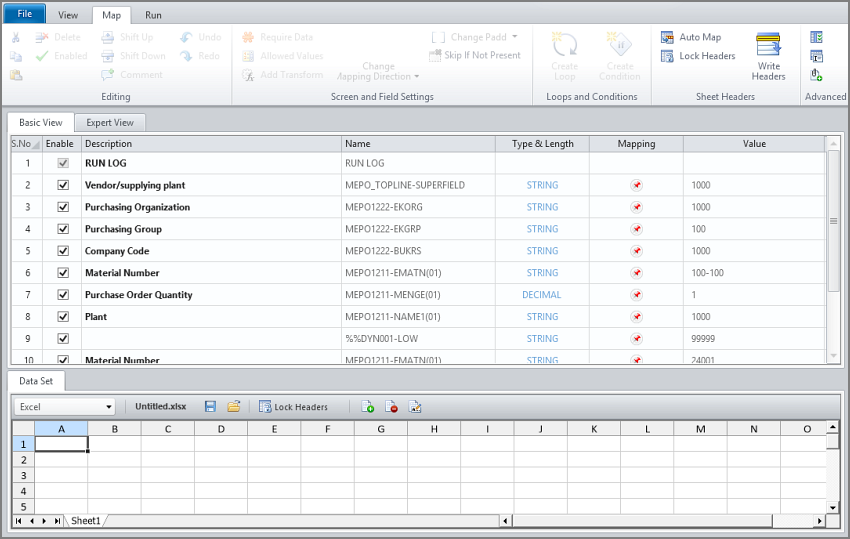Select the Data Set tab
The width and height of the screenshot is (850, 539).
[x=36, y=381]
